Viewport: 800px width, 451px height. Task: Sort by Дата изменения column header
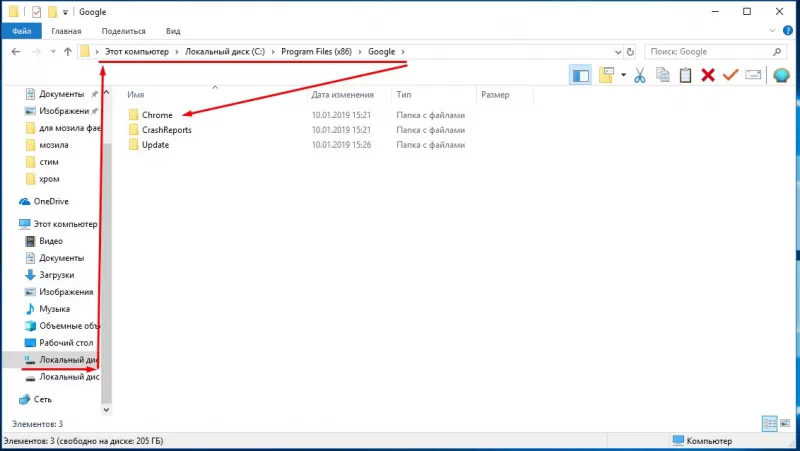coord(342,94)
